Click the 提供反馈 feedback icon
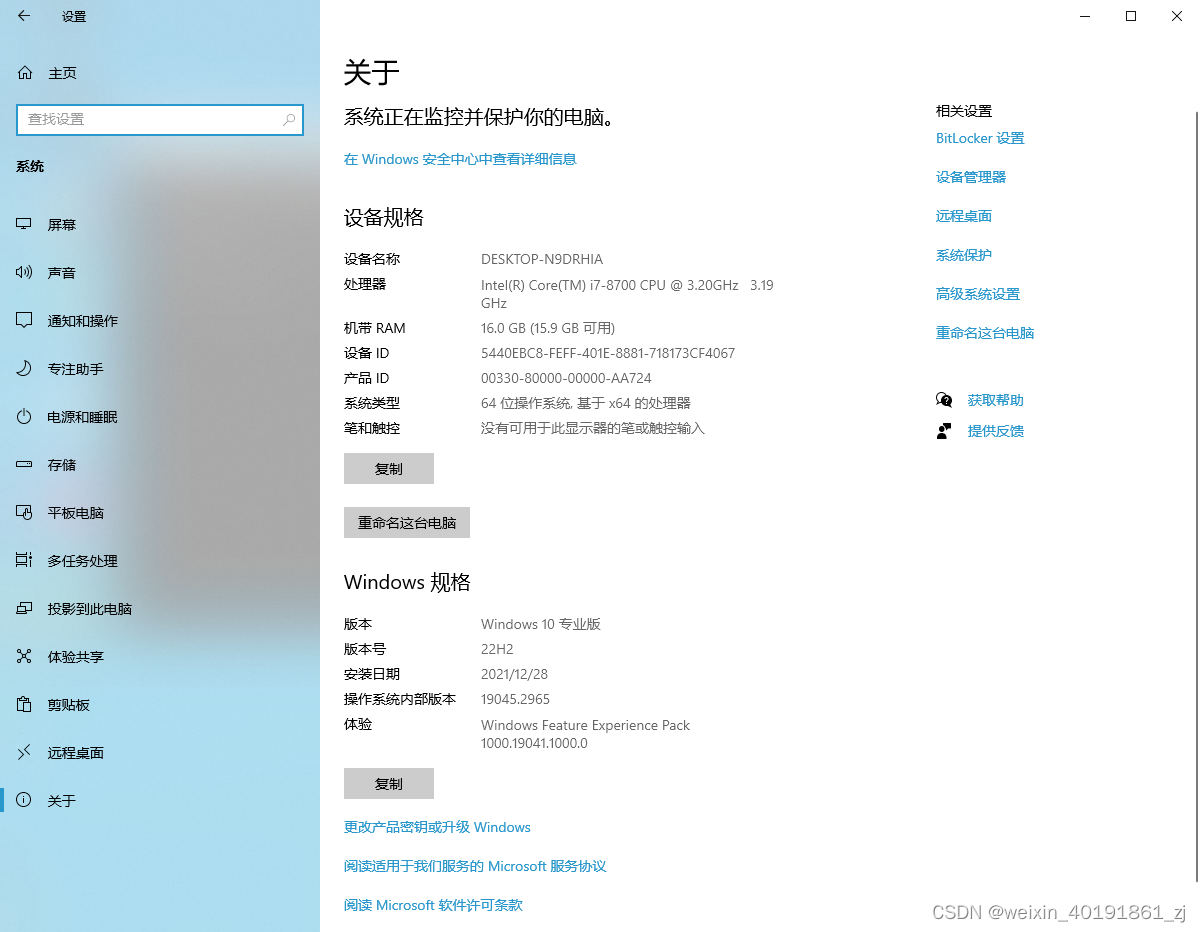Screen dimensions: 1200x932 [944, 430]
